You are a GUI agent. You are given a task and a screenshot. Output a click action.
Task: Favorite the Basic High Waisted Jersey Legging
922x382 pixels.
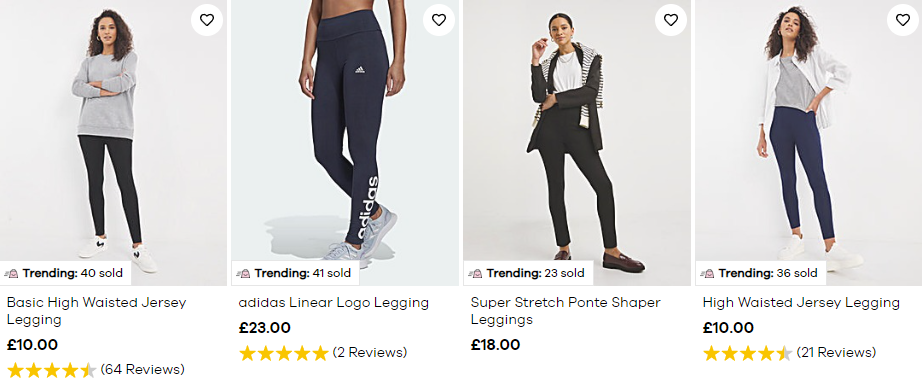click(207, 20)
